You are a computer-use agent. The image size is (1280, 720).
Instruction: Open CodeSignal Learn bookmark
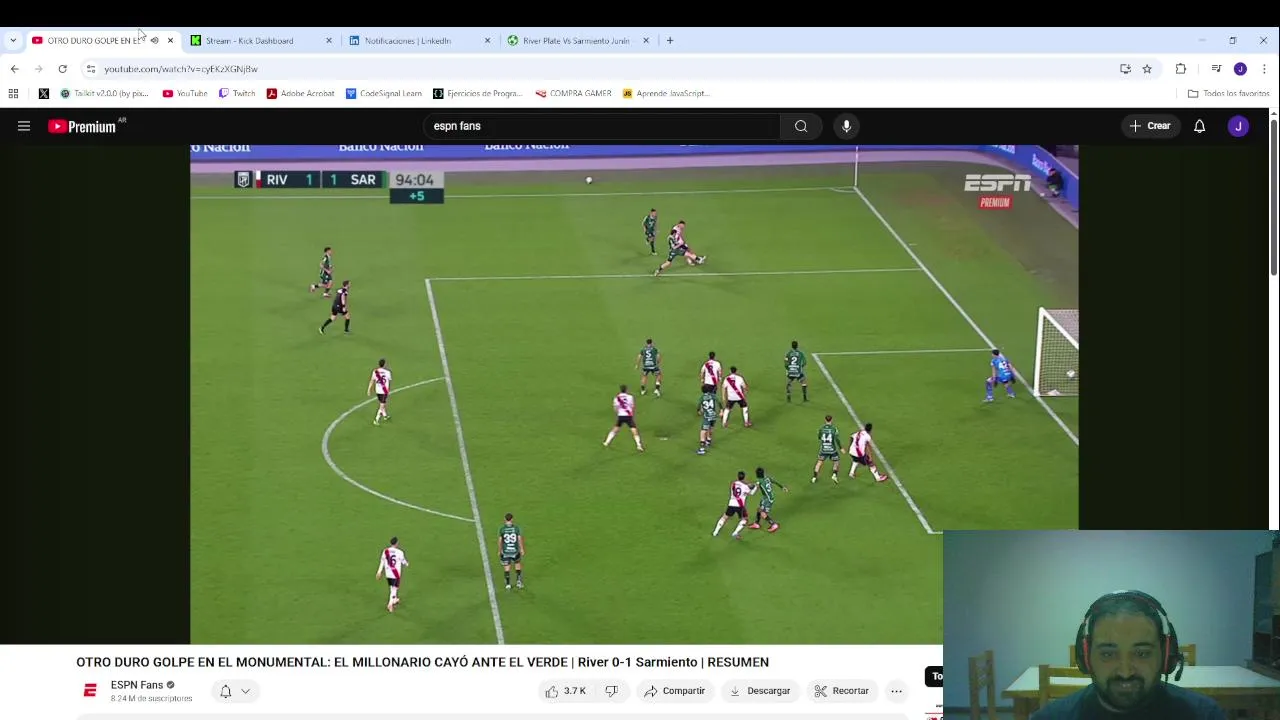384,93
